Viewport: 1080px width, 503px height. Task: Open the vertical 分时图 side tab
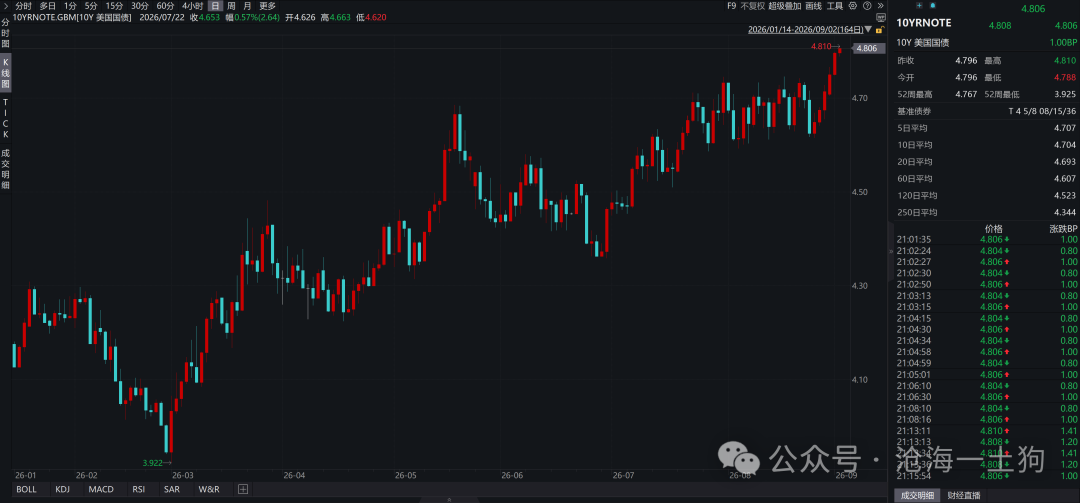point(6,32)
